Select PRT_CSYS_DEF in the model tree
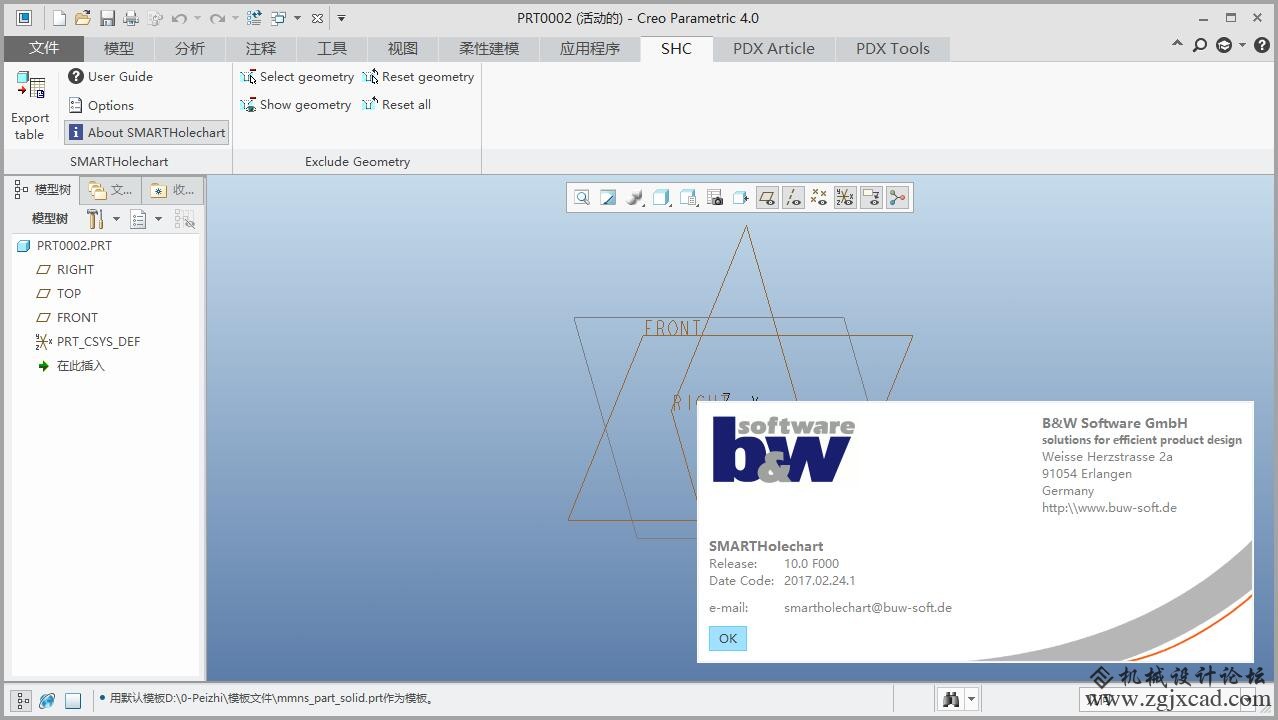 point(88,341)
